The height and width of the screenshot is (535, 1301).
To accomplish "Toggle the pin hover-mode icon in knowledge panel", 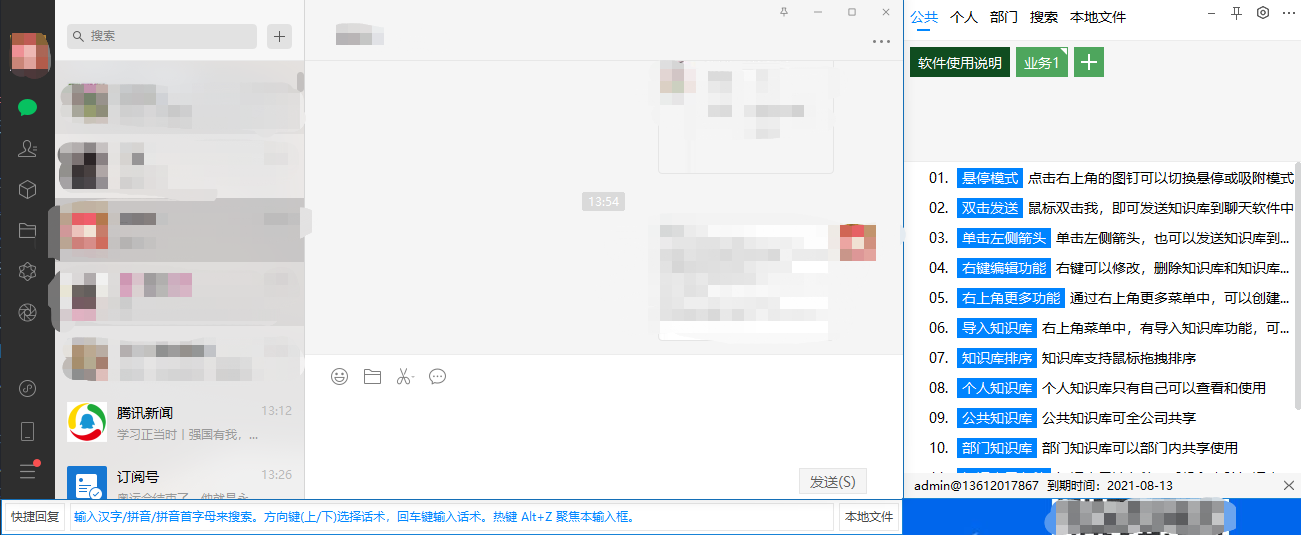I will pyautogui.click(x=1237, y=13).
